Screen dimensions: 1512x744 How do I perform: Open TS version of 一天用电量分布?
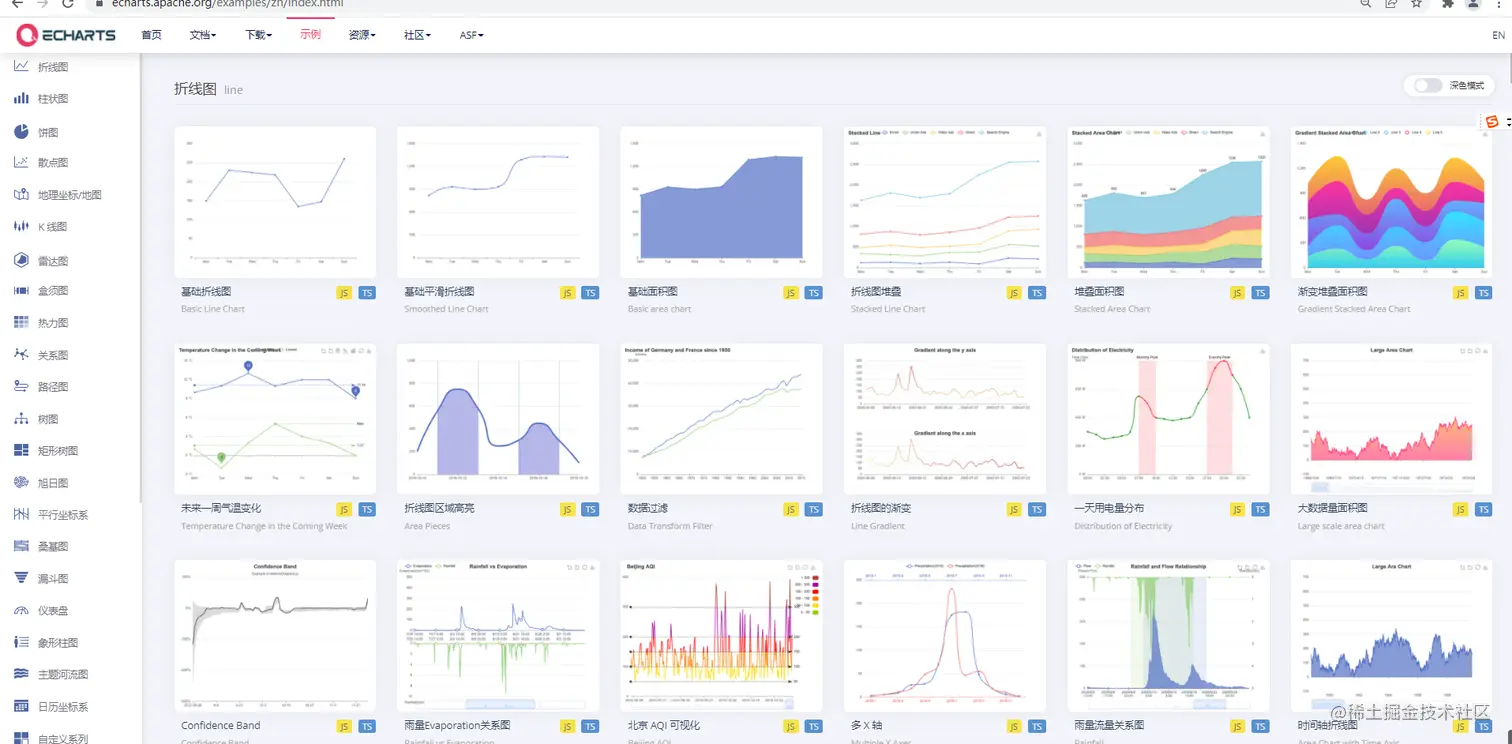pos(1260,510)
